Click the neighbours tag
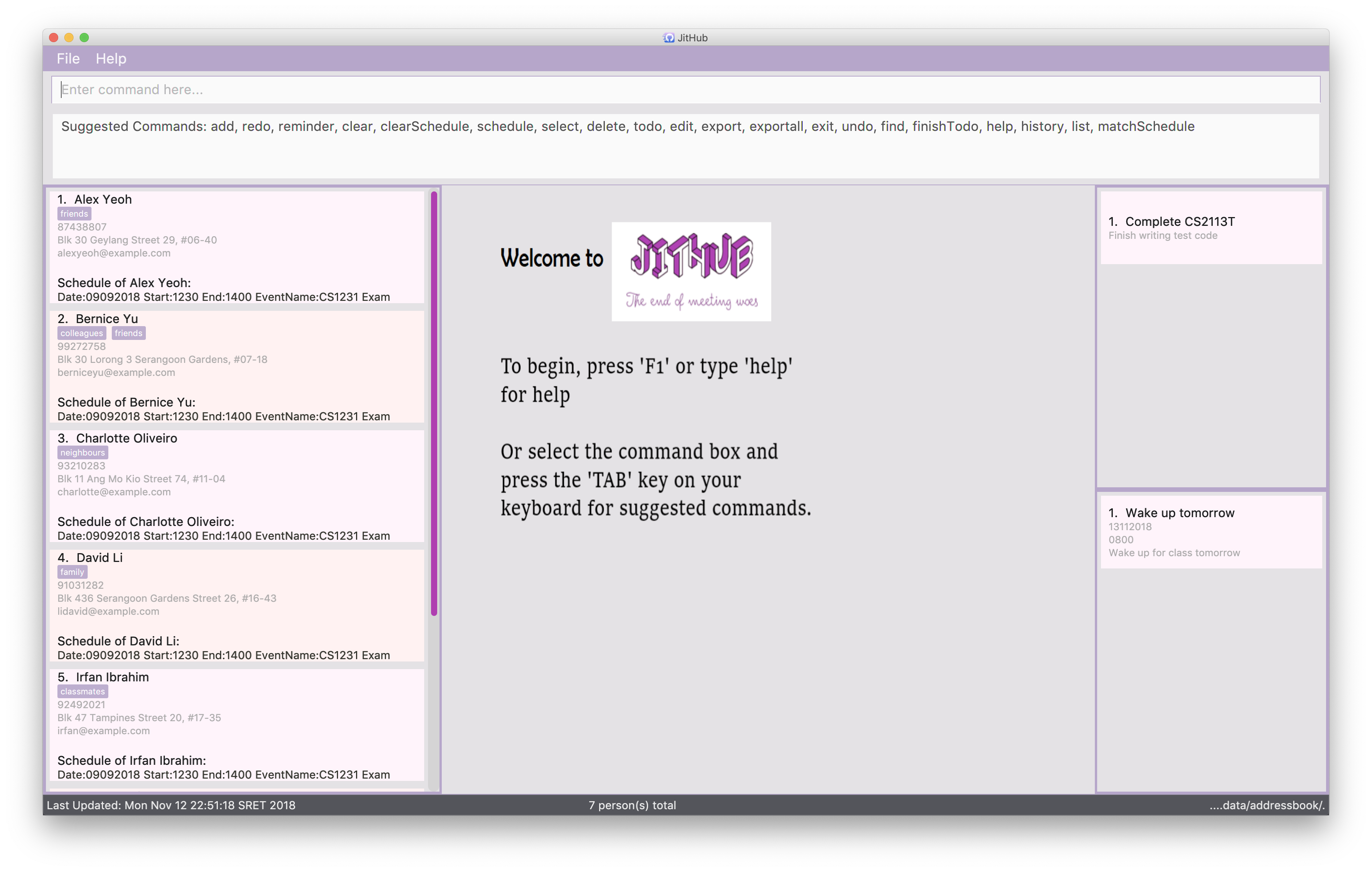Image resolution: width=1372 pixels, height=872 pixels. click(82, 453)
